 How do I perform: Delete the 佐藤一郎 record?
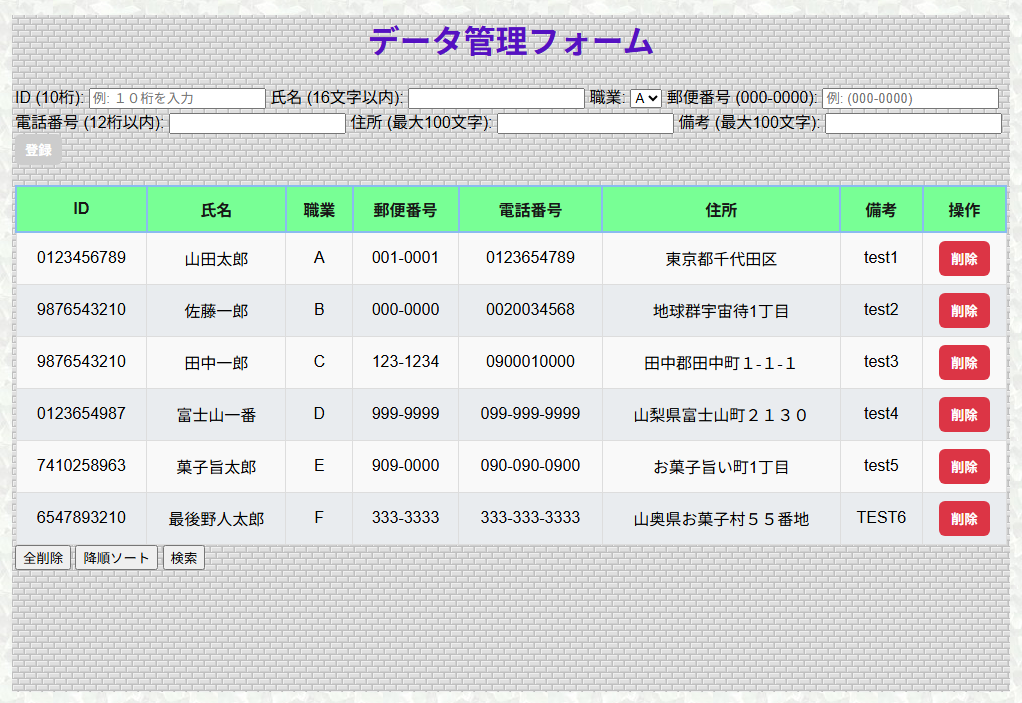[963, 311]
